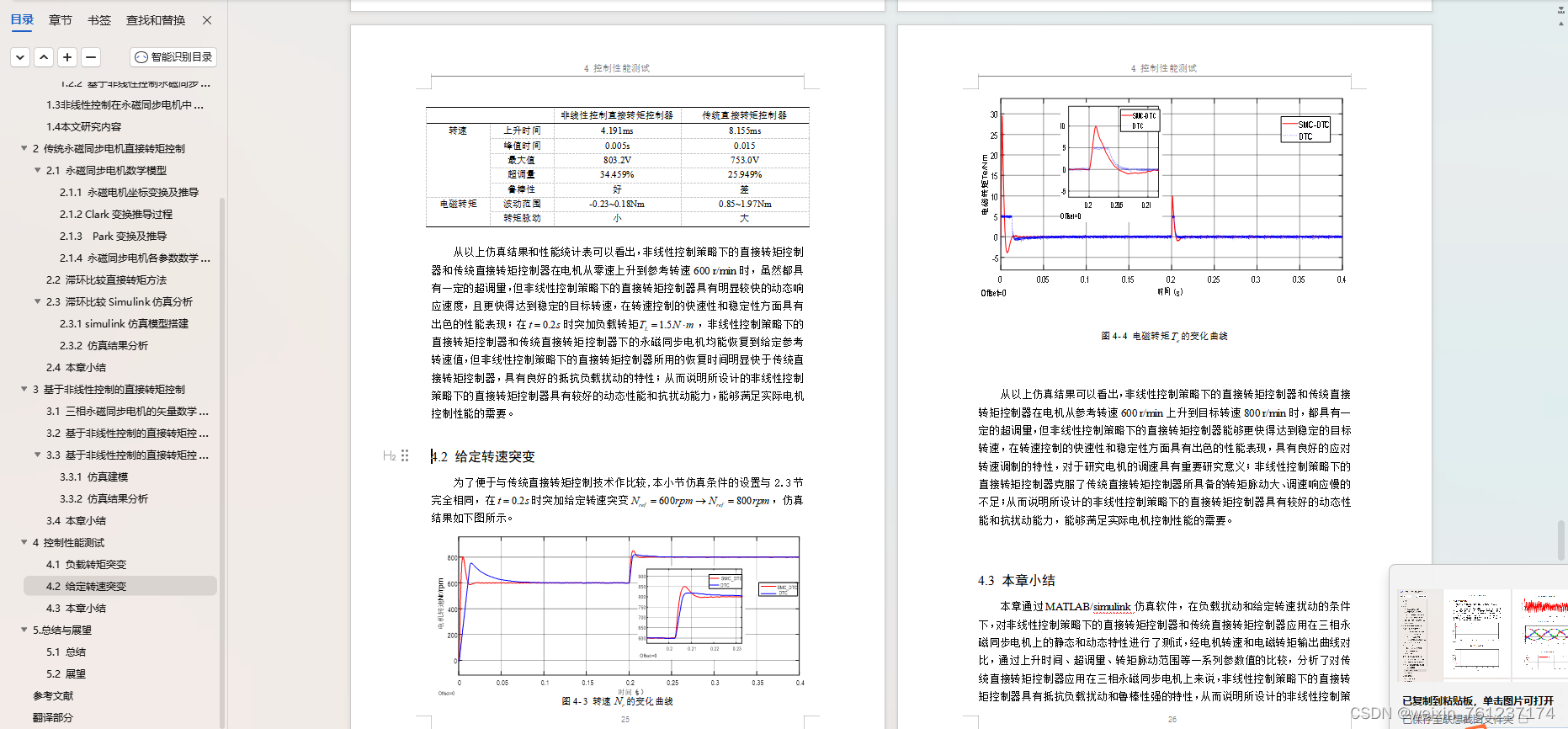
Task: Click the outline pane vertical scrollbar
Action: tap(222, 463)
